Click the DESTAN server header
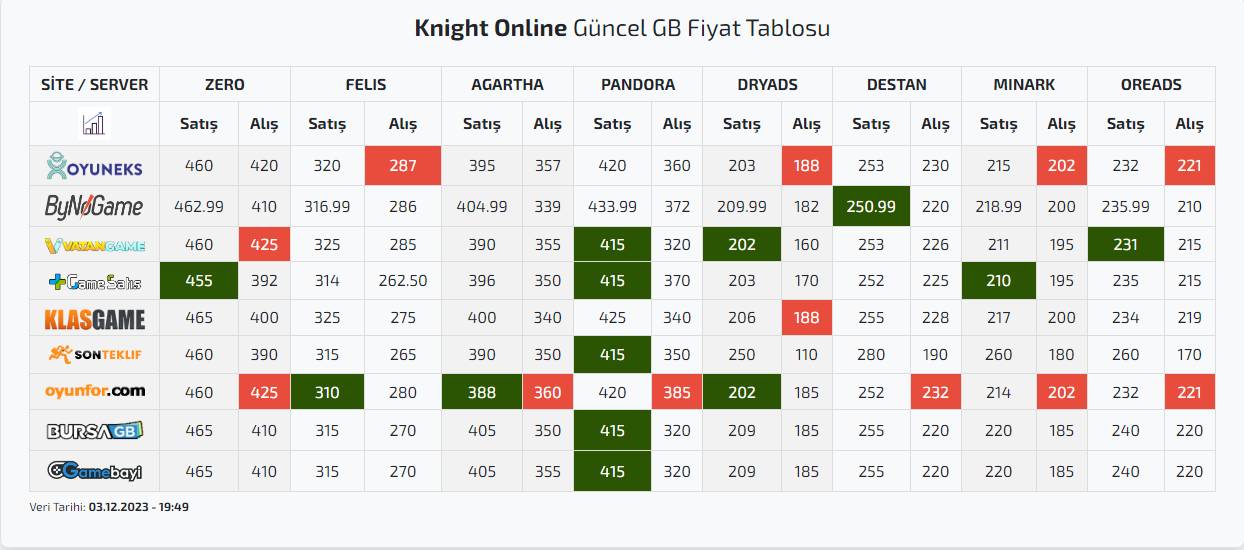 pyautogui.click(x=897, y=85)
